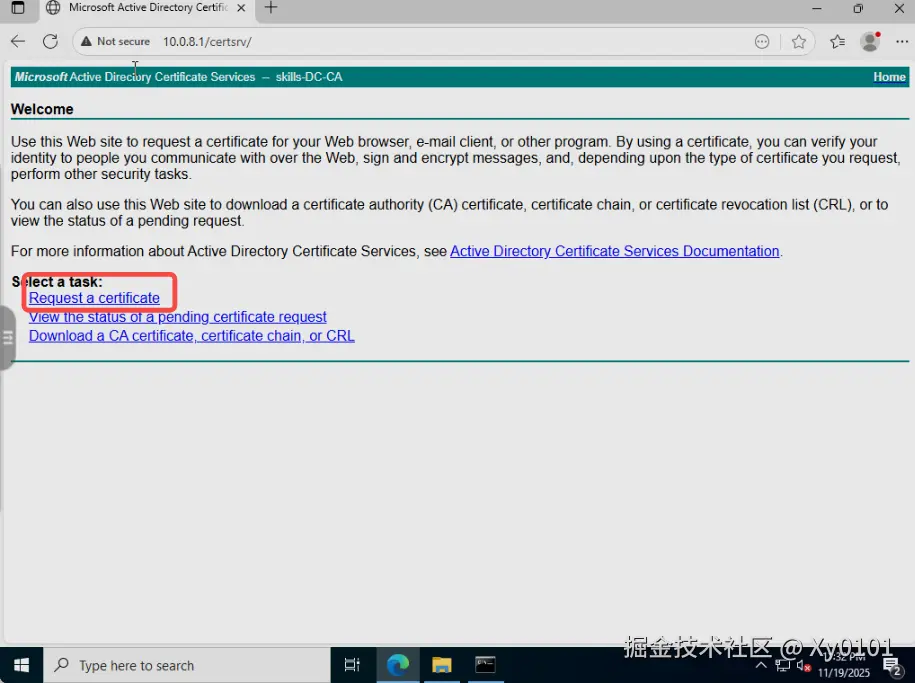The width and height of the screenshot is (915, 683).
Task: Open the notification center icon
Action: coord(892,666)
